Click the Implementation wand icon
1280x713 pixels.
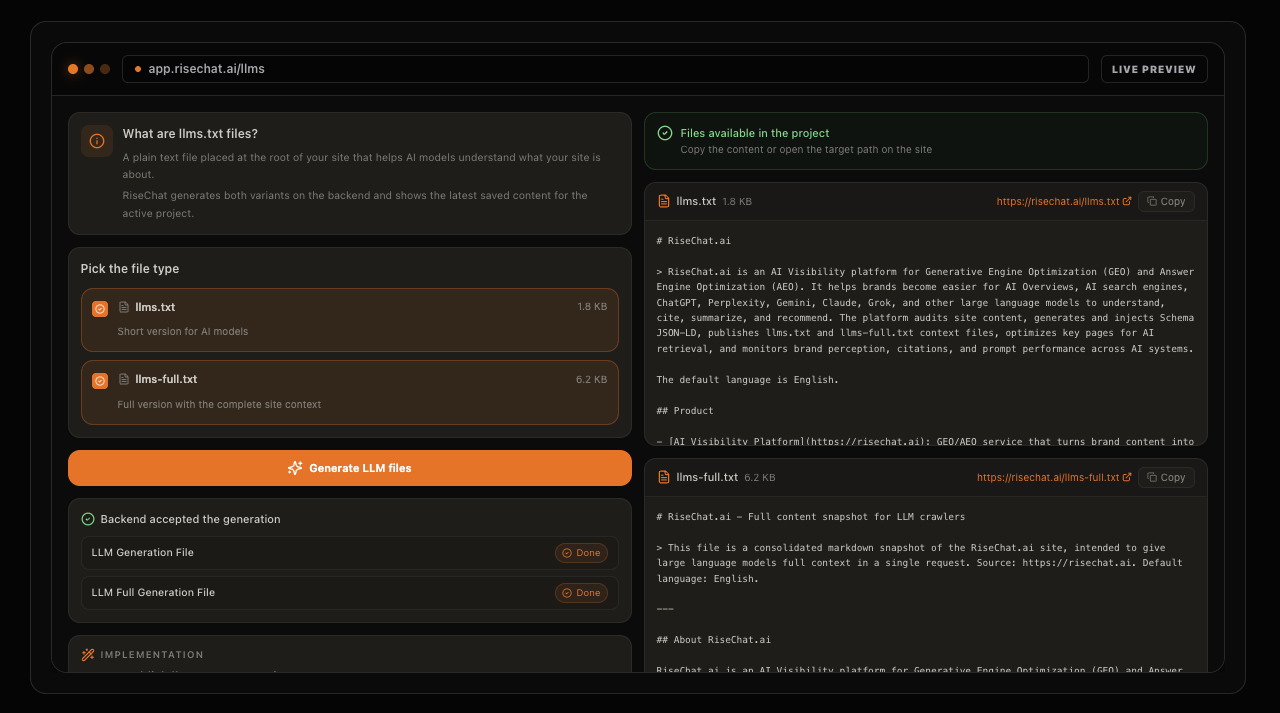coord(88,655)
